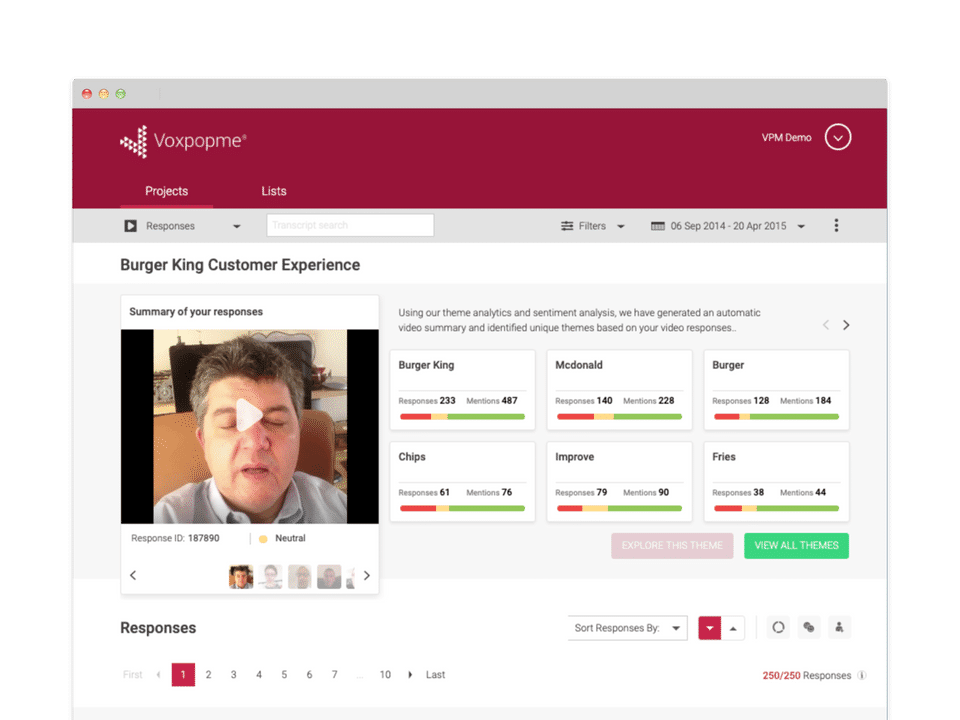Image resolution: width=960 pixels, height=720 pixels.
Task: Click previous page arrow in pagination
Action: click(159, 675)
